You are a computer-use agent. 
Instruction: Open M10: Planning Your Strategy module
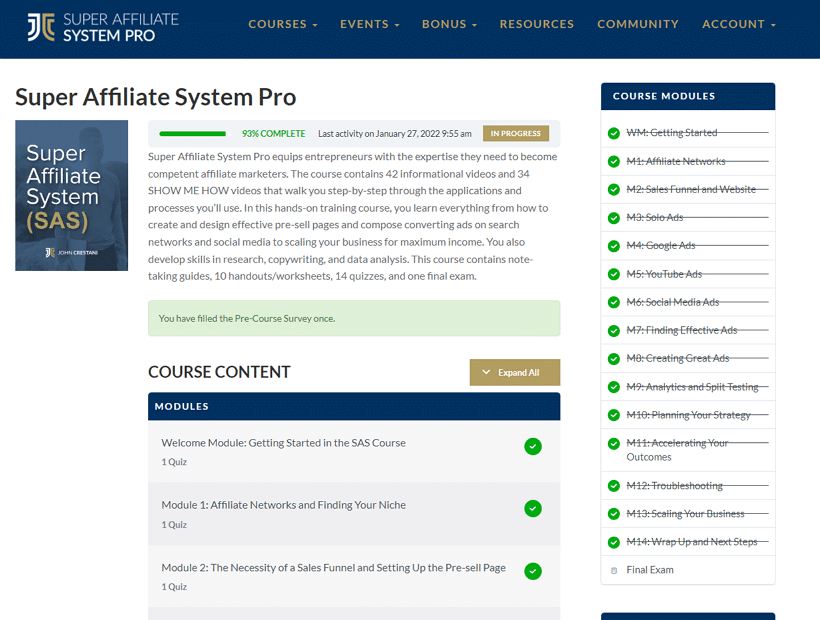tap(689, 415)
